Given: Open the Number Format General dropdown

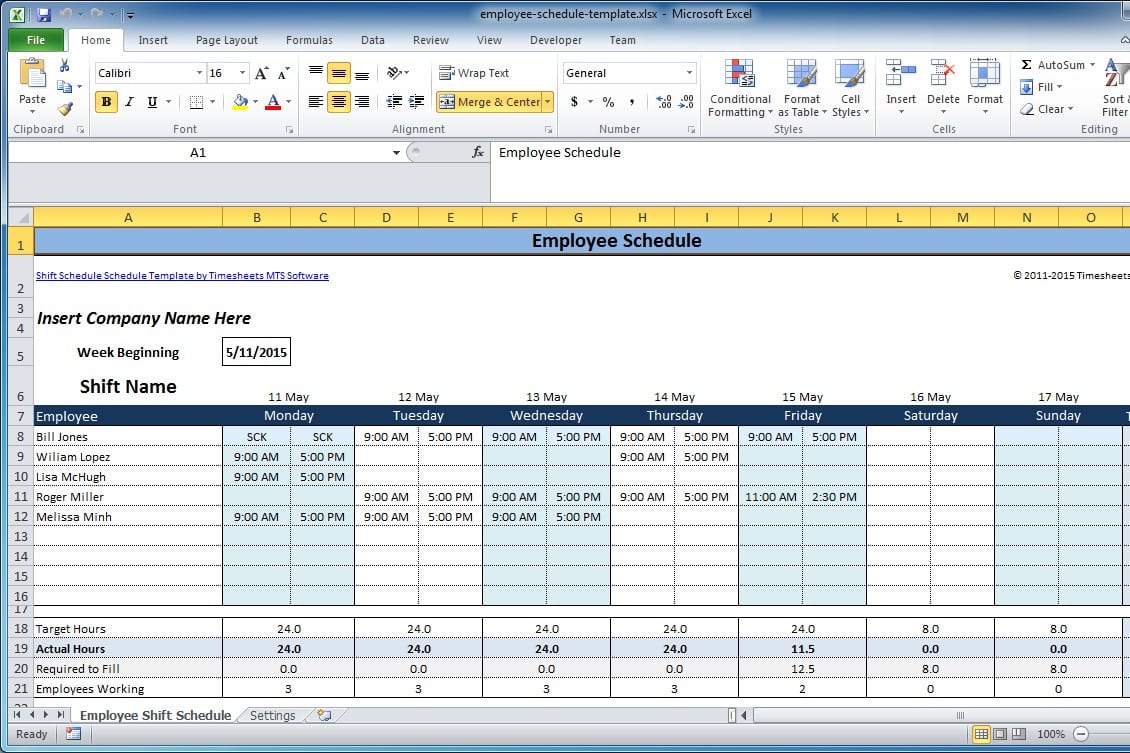Looking at the screenshot, I should (x=689, y=73).
